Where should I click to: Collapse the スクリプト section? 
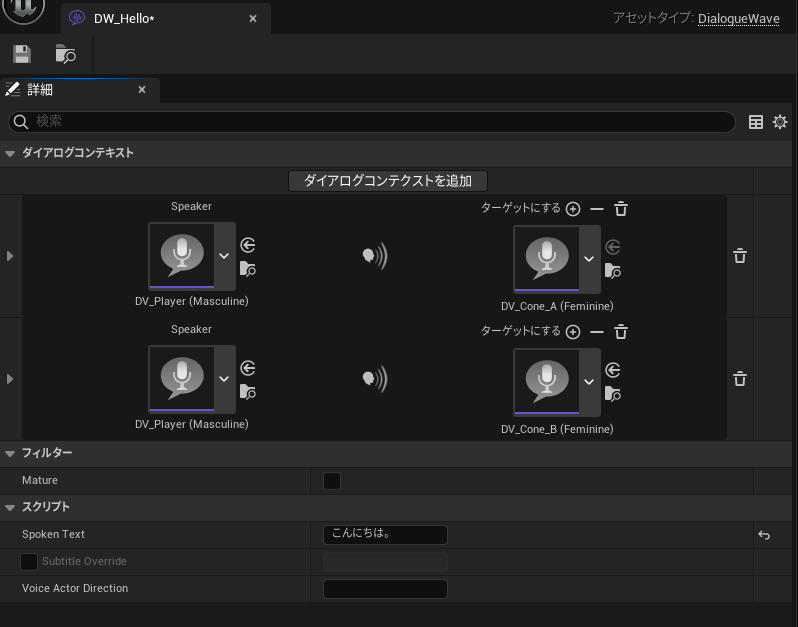coord(10,507)
